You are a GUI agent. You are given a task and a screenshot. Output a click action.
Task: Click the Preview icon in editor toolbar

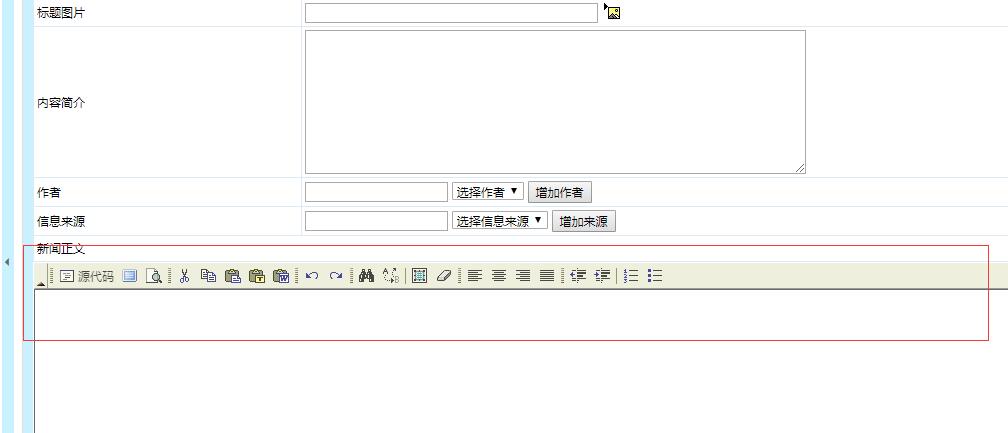click(x=154, y=276)
